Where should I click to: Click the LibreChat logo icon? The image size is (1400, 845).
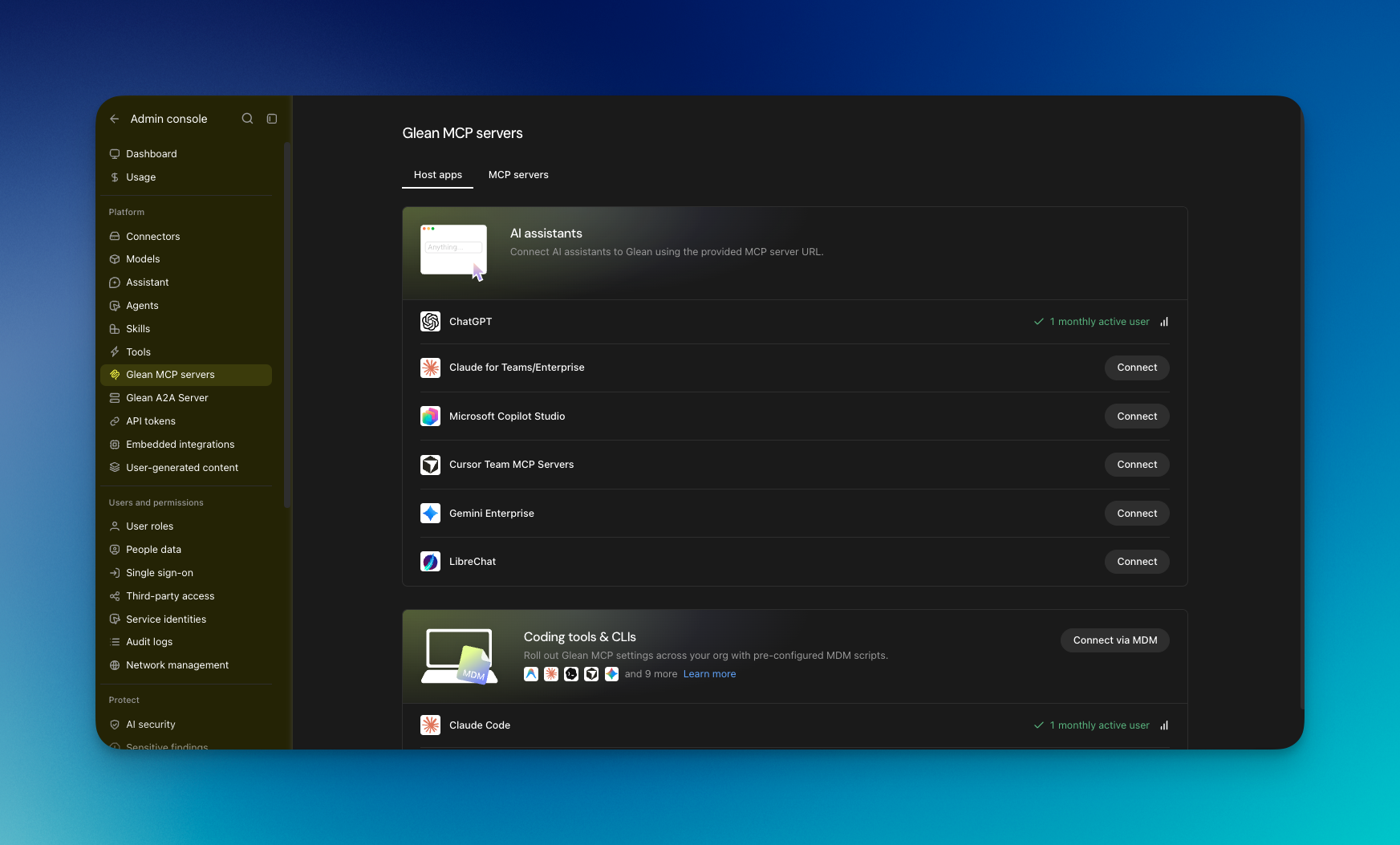pyautogui.click(x=431, y=562)
